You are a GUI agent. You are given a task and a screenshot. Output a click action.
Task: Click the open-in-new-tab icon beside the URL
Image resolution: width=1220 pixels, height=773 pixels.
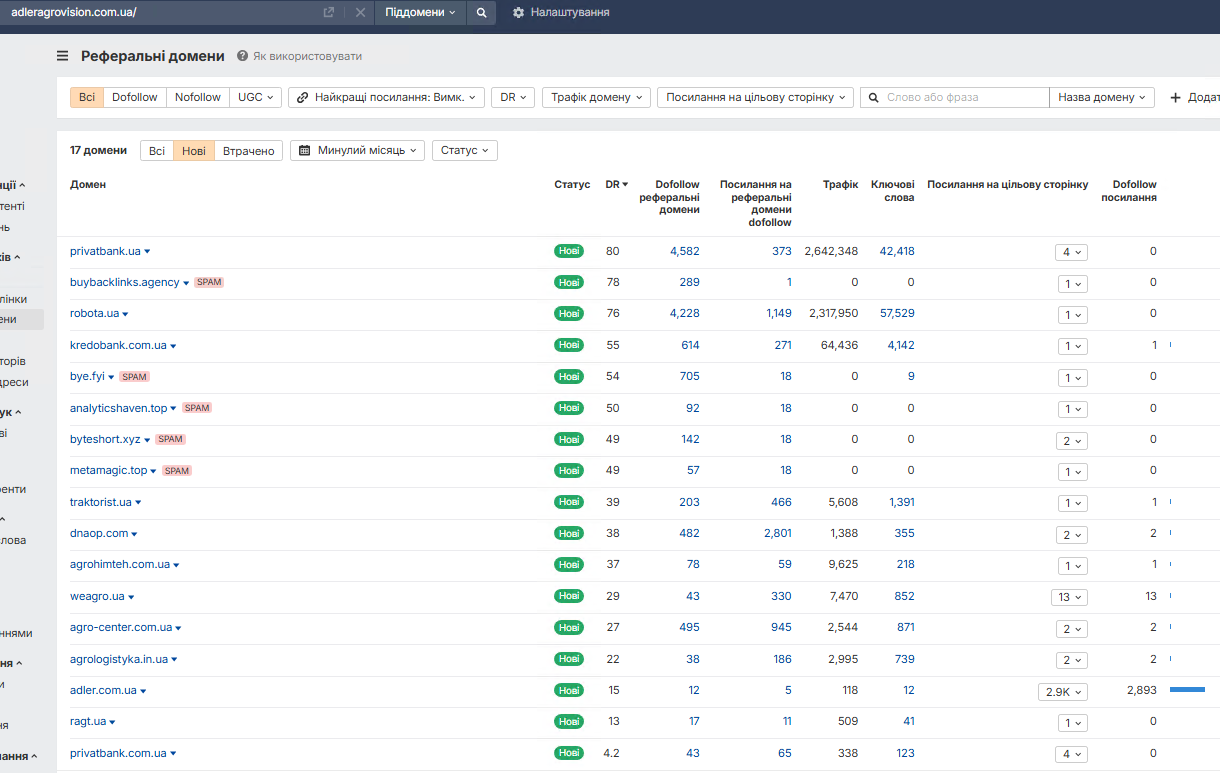329,12
